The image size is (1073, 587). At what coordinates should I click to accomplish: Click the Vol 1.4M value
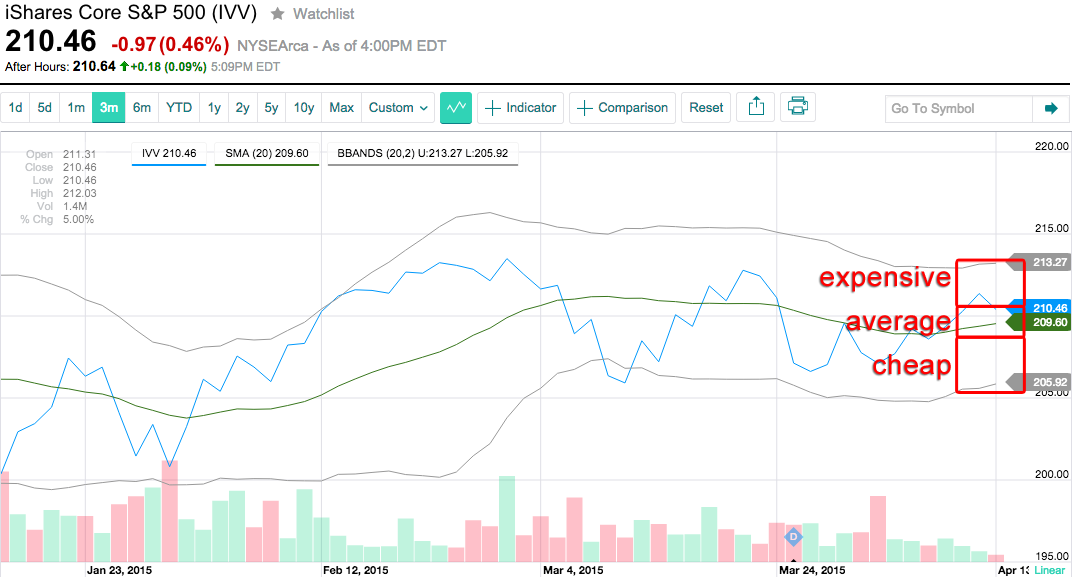tap(75, 206)
